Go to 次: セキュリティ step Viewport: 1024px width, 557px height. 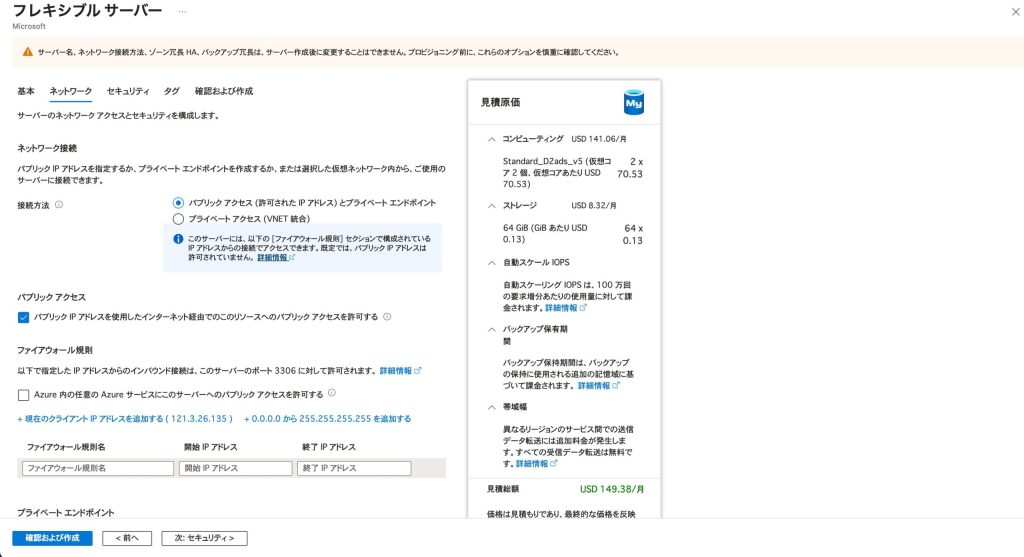click(x=204, y=538)
